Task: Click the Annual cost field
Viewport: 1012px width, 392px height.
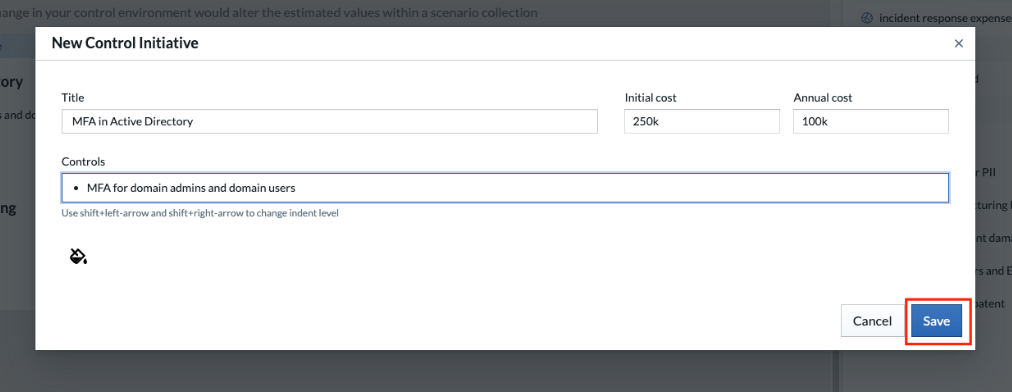Action: tap(871, 121)
